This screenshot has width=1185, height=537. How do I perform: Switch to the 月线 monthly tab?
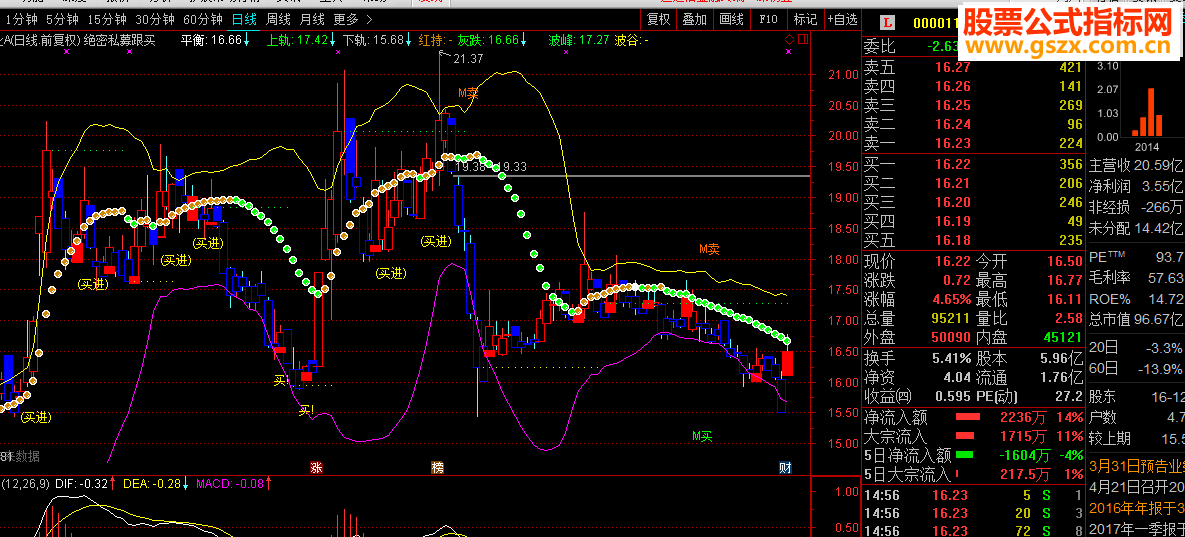tap(312, 19)
